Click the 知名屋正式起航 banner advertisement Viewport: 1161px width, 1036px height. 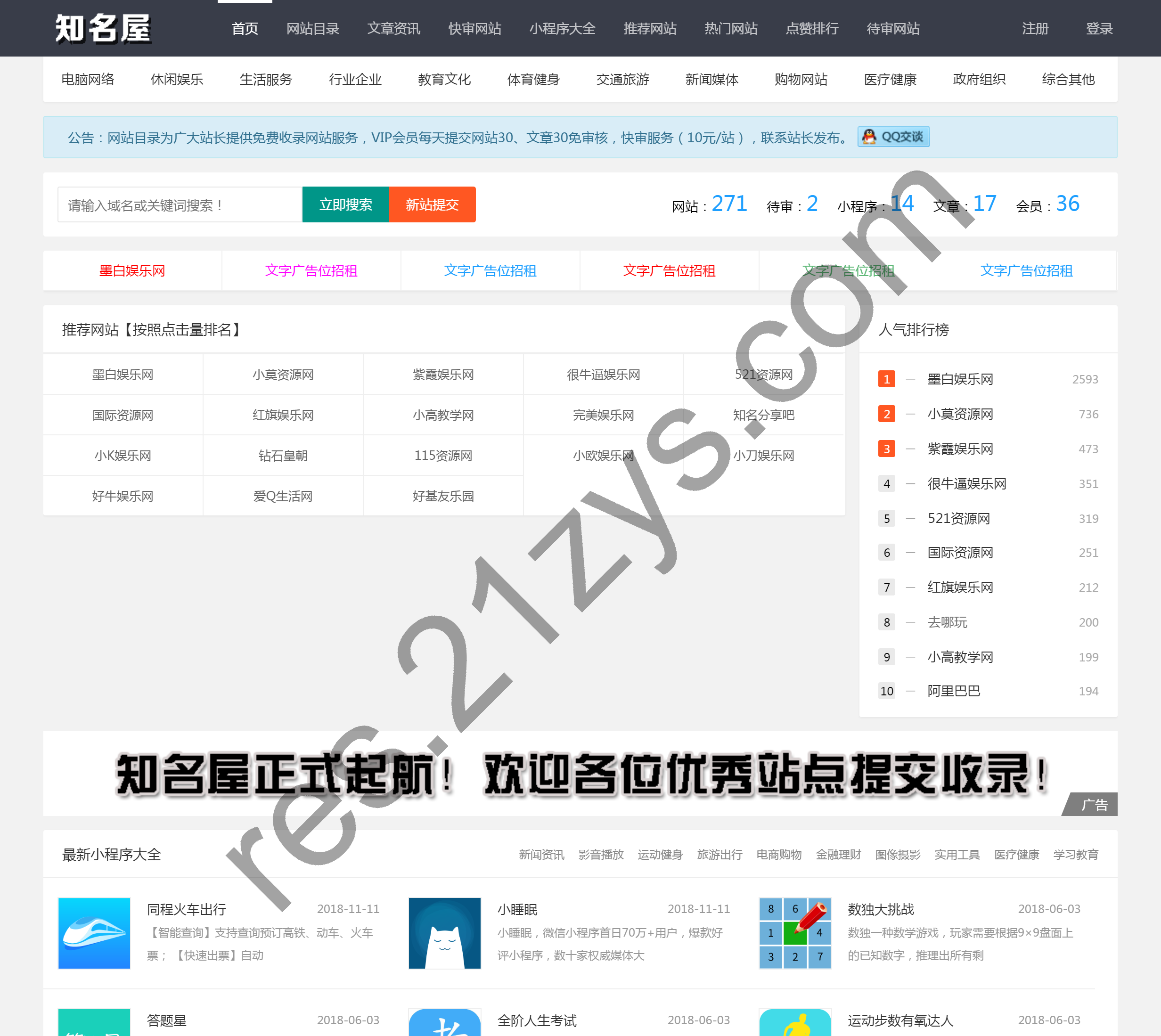click(580, 774)
